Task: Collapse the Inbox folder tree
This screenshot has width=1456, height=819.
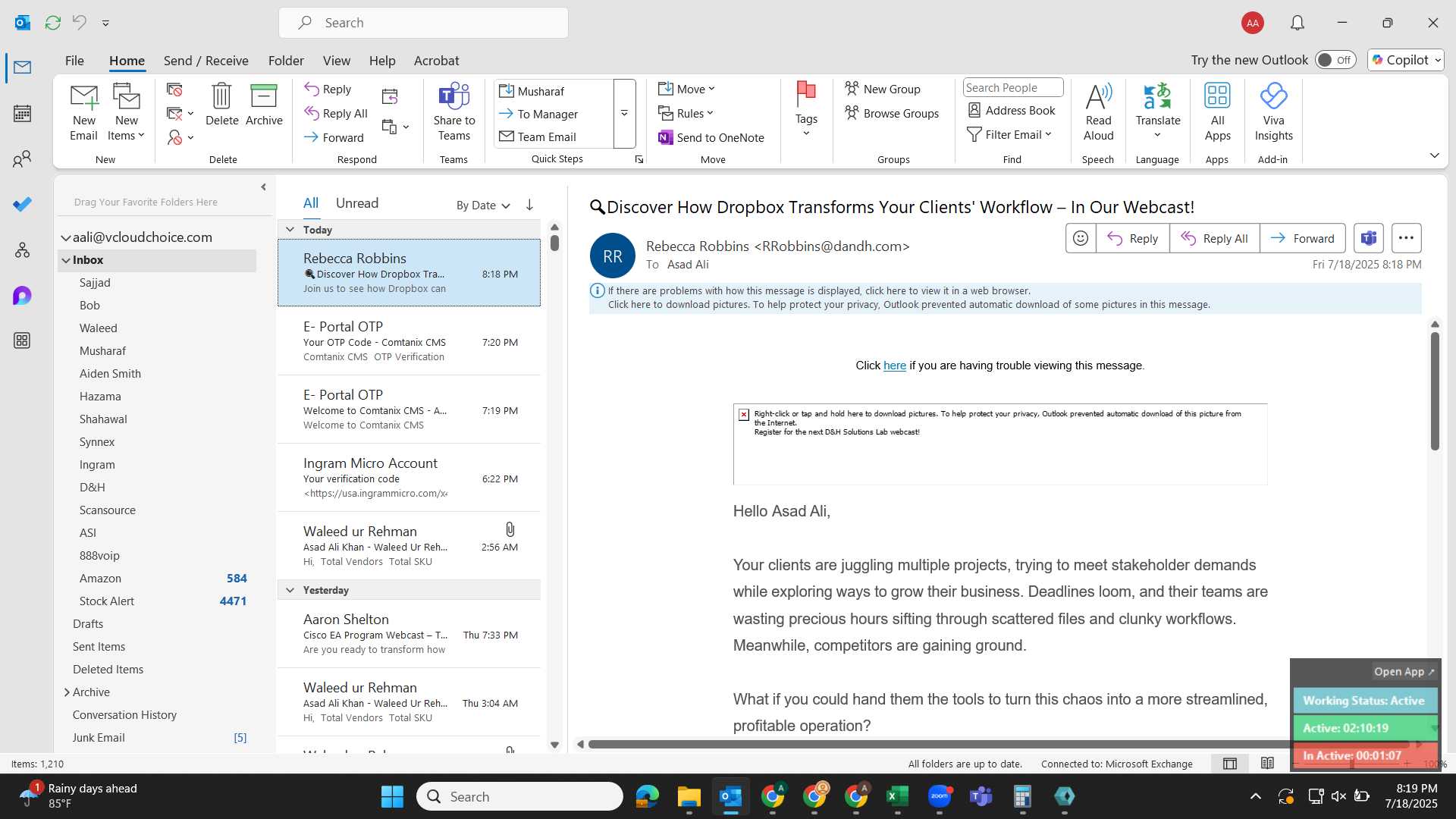Action: [x=66, y=260]
